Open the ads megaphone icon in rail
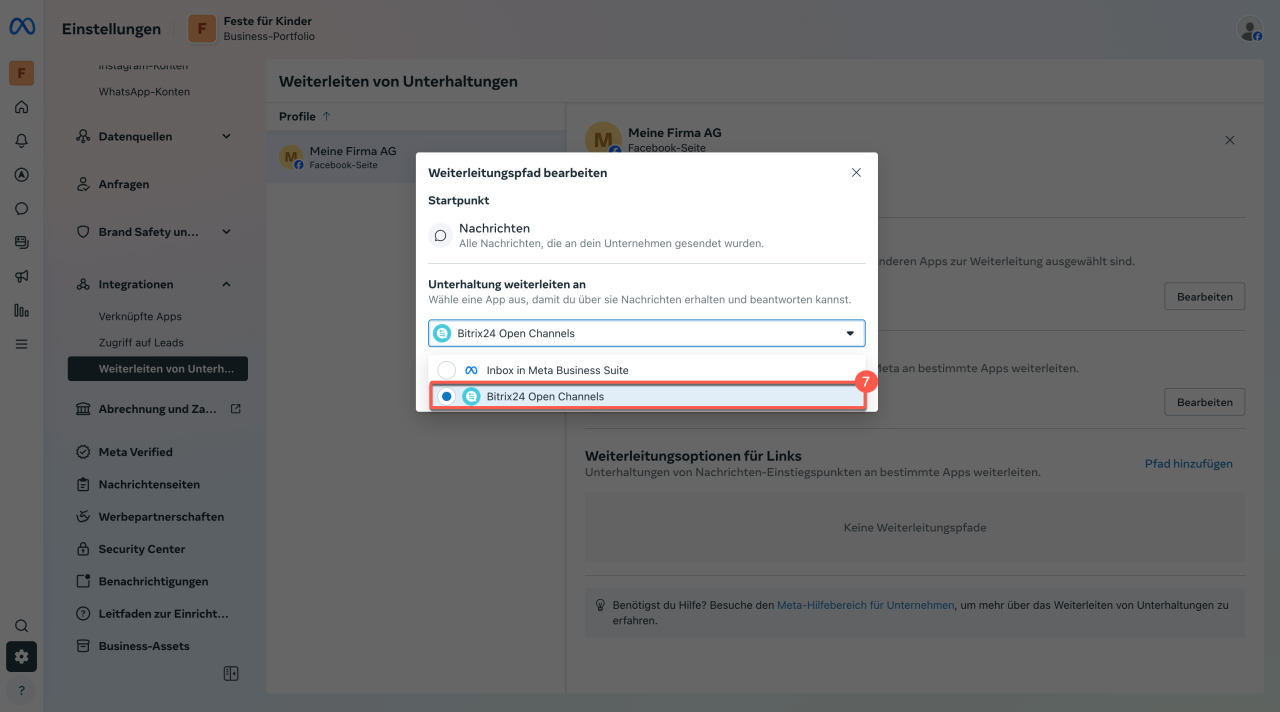This screenshot has width=1280, height=712. pyautogui.click(x=21, y=276)
